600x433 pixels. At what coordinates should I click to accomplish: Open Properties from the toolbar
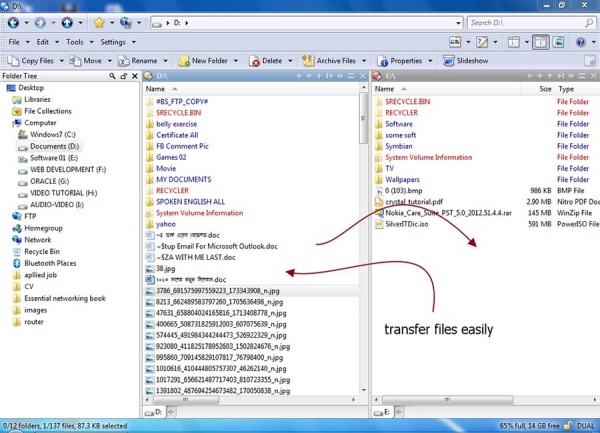(x=399, y=61)
